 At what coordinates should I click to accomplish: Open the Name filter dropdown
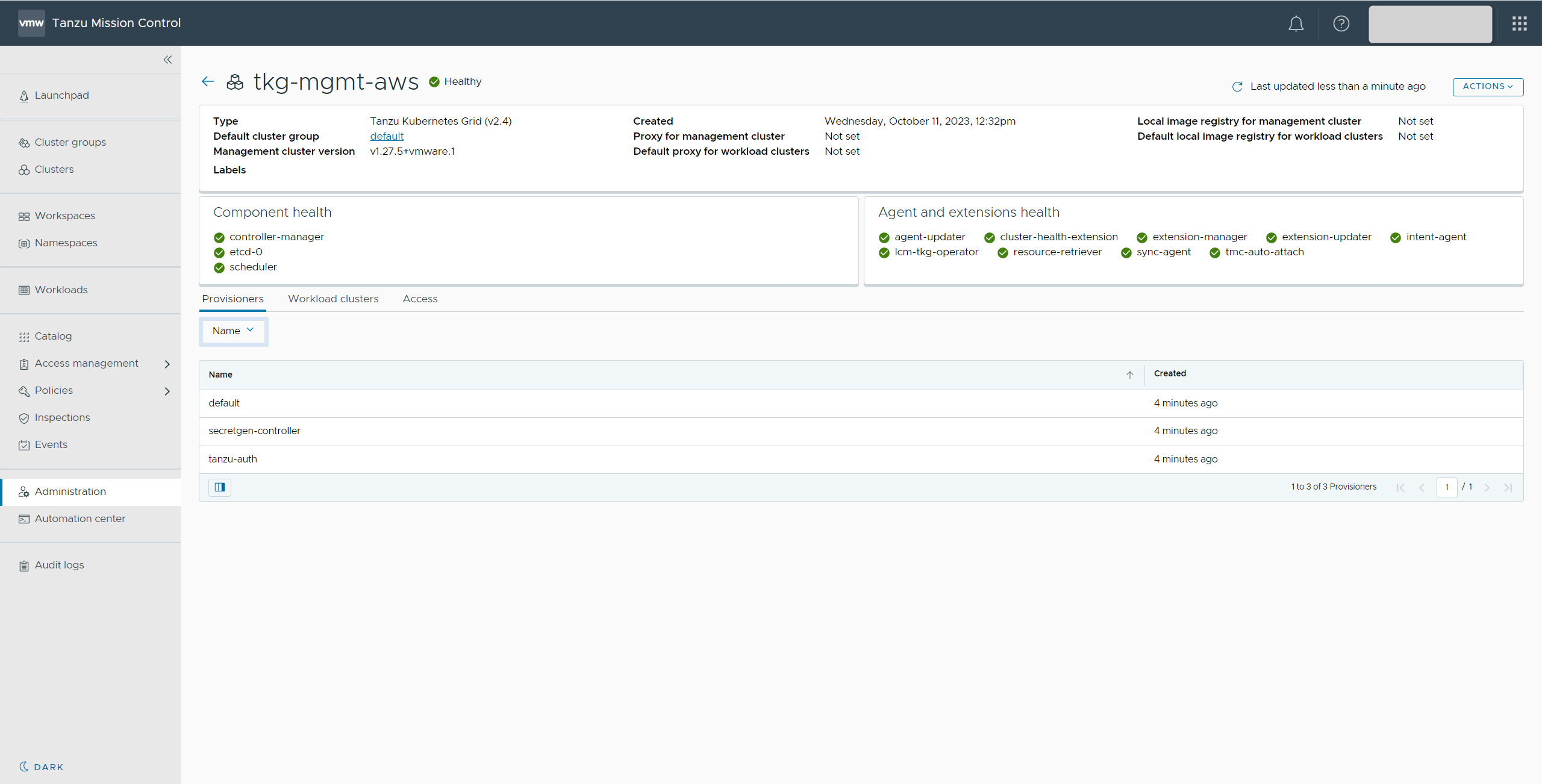(x=233, y=331)
